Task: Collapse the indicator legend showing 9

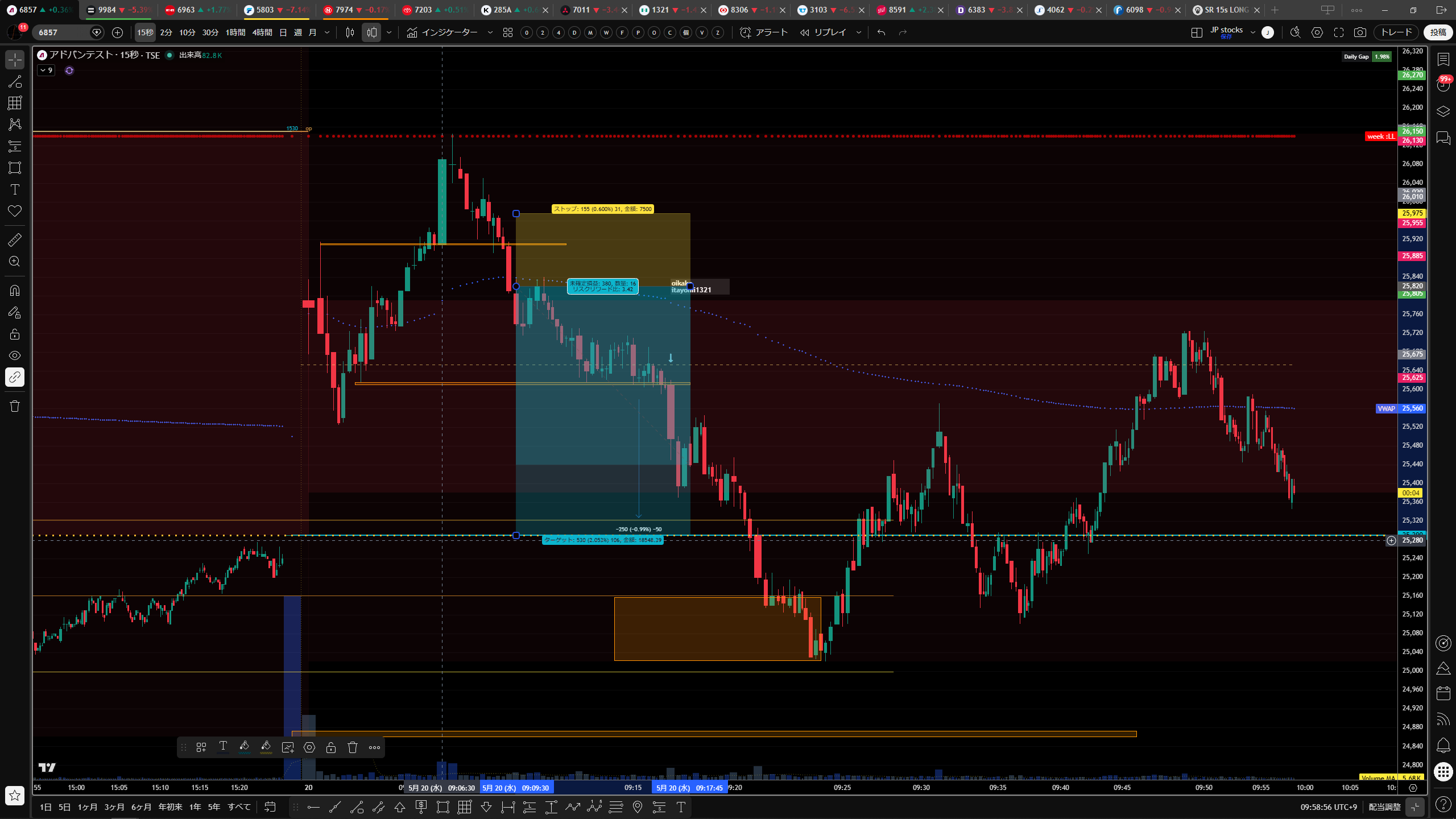Action: click(x=46, y=71)
